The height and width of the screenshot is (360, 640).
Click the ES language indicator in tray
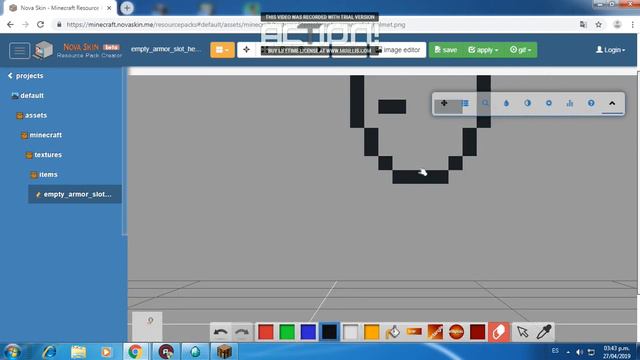[555, 351]
